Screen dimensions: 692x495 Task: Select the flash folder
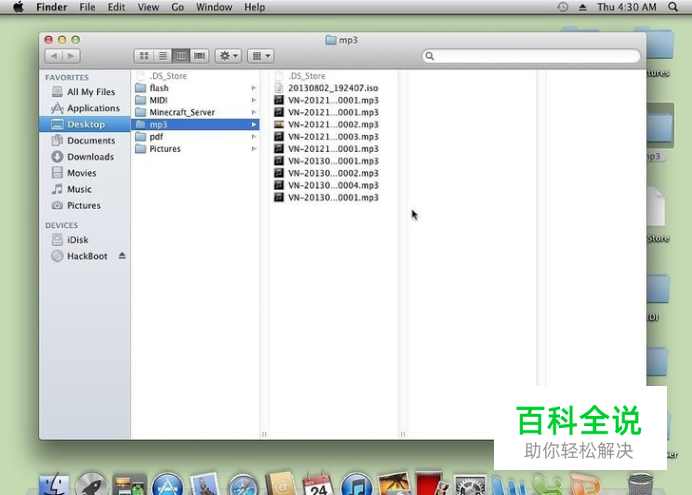point(196,88)
